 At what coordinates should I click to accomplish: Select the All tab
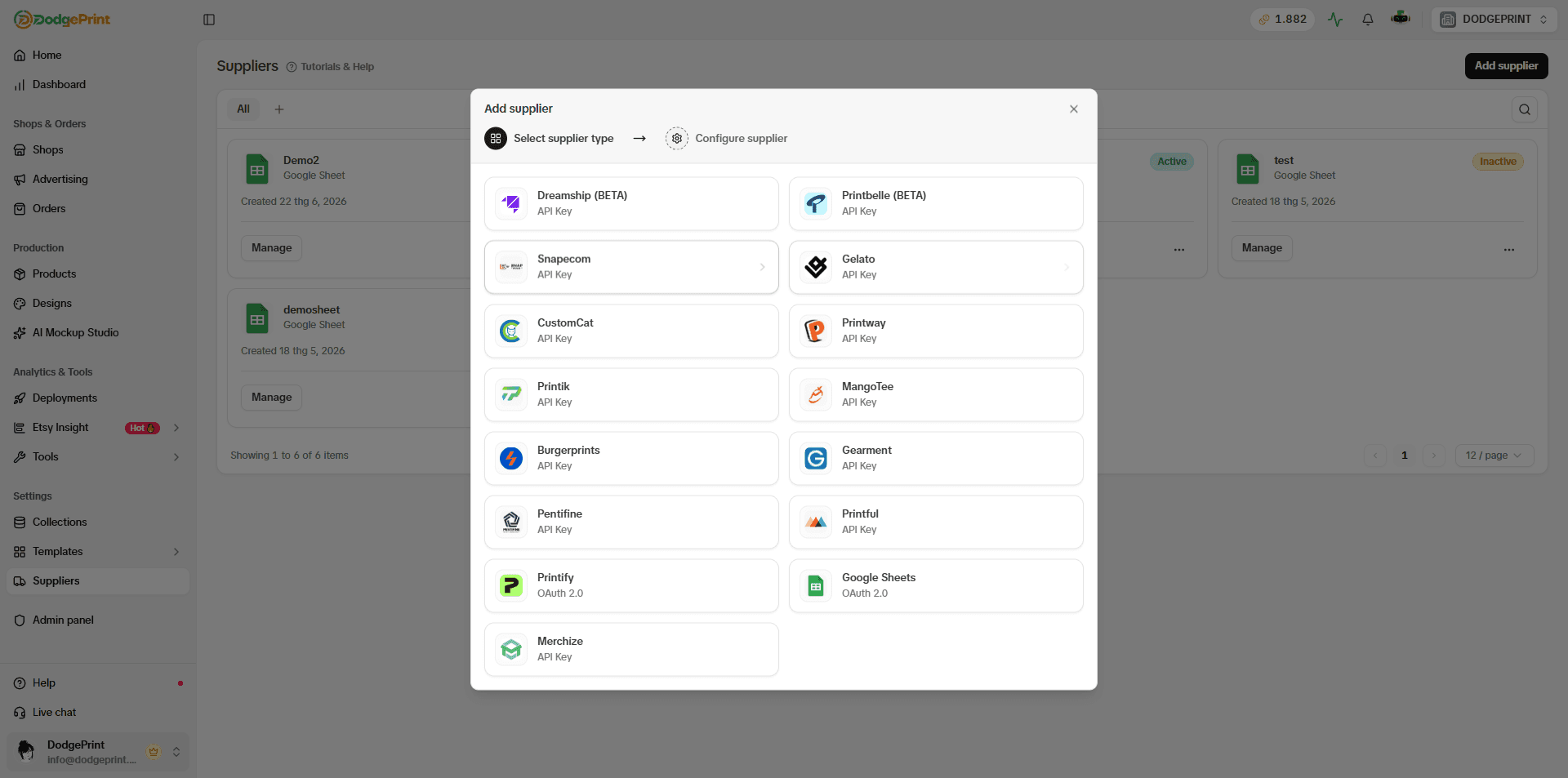pyautogui.click(x=243, y=109)
